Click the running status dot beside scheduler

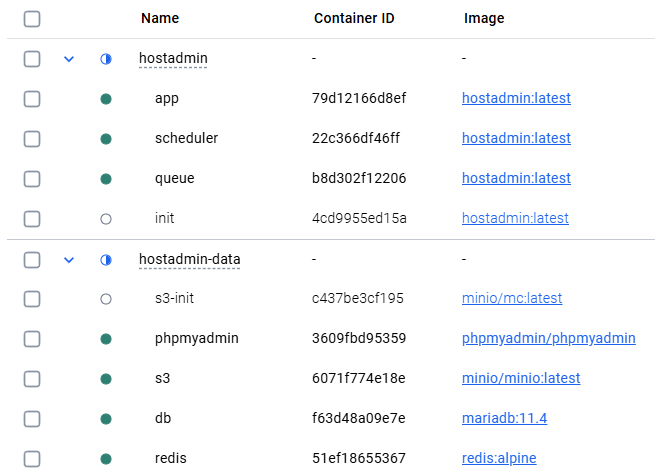(106, 139)
